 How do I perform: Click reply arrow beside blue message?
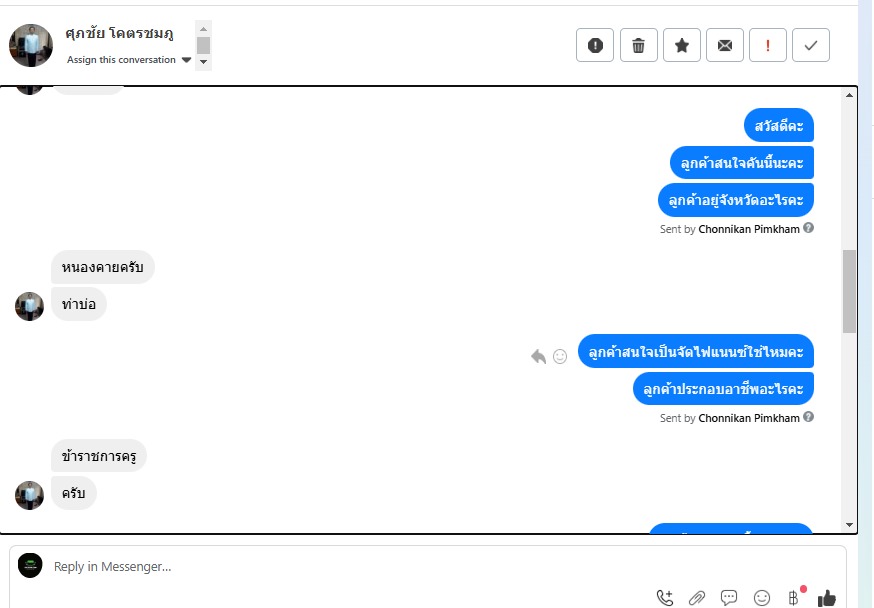[538, 356]
